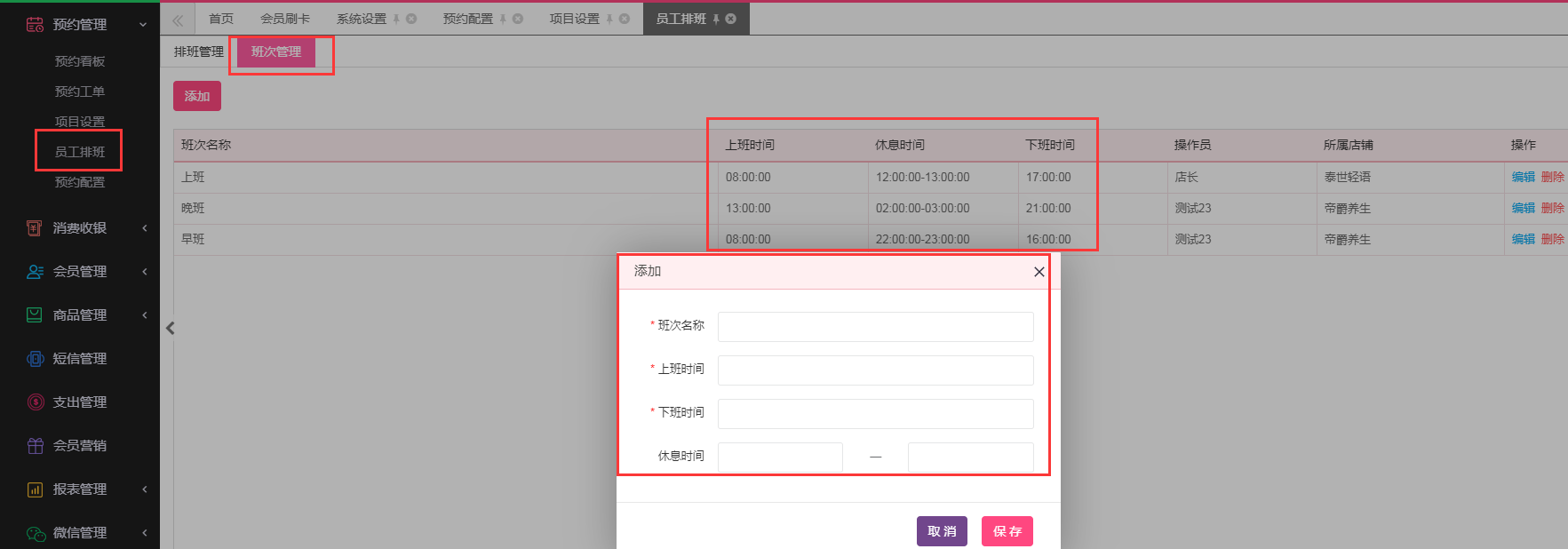This screenshot has width=1568, height=549.
Task: Click the 报表管理 chart icon
Action: [x=35, y=489]
